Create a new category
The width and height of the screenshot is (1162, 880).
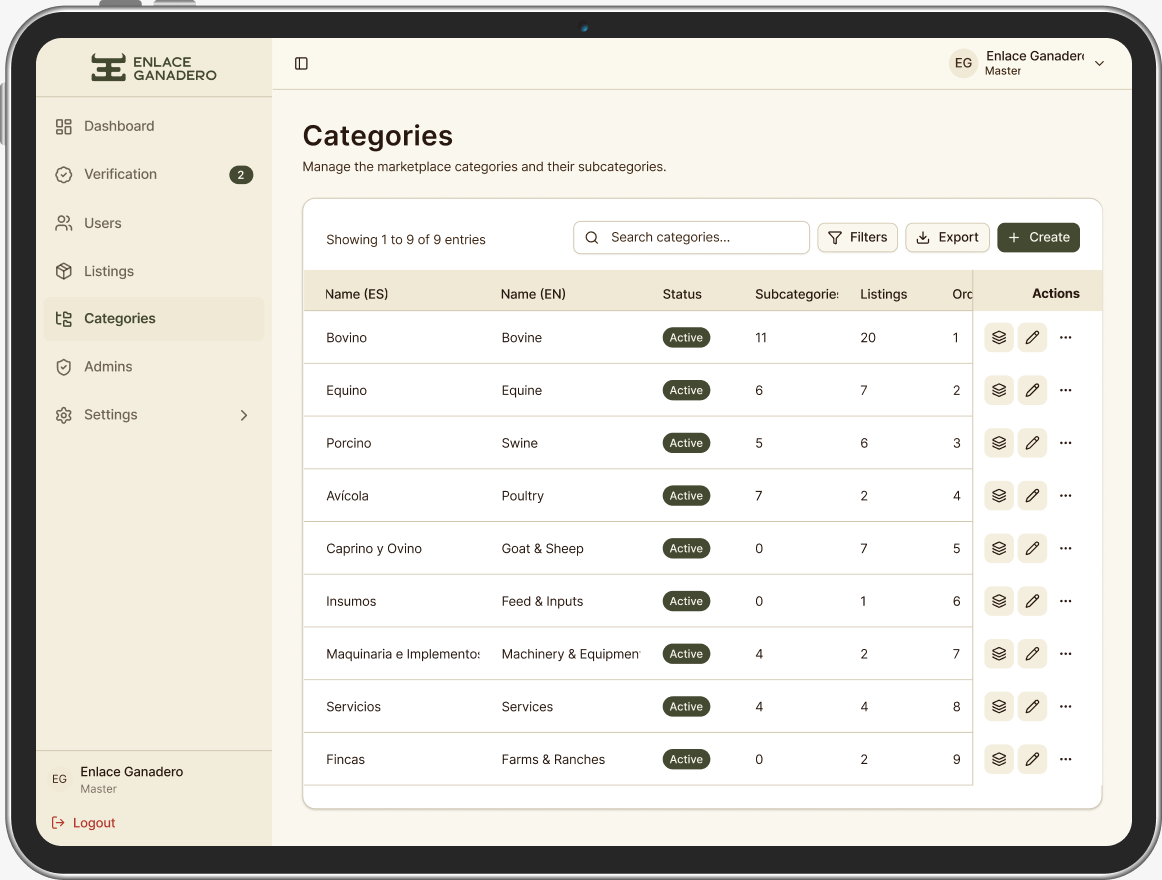pyautogui.click(x=1038, y=237)
